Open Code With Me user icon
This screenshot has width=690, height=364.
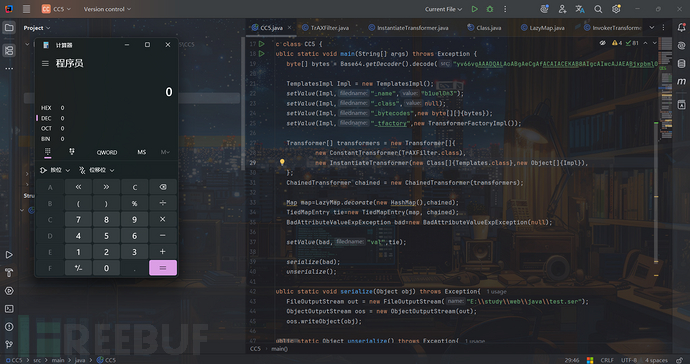click(x=562, y=9)
